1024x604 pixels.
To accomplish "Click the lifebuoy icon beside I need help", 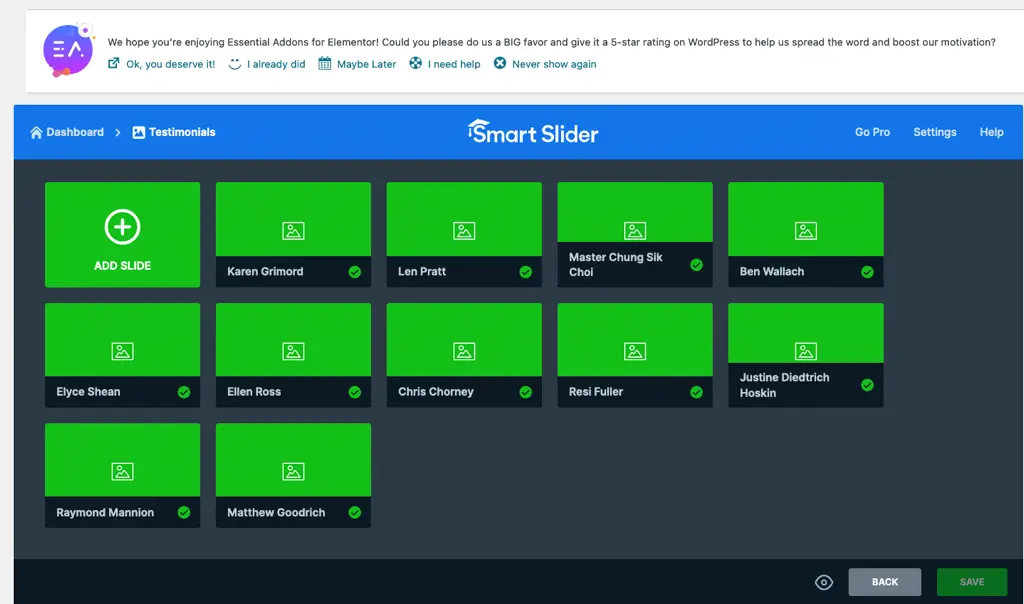I will [x=415, y=63].
